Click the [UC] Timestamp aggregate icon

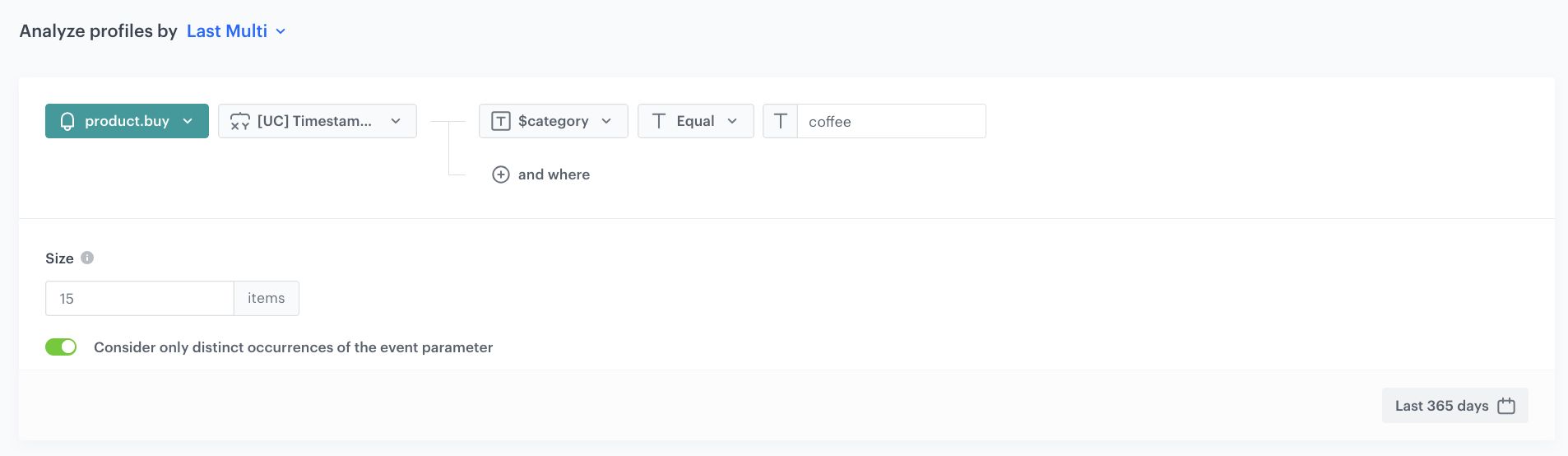[240, 122]
